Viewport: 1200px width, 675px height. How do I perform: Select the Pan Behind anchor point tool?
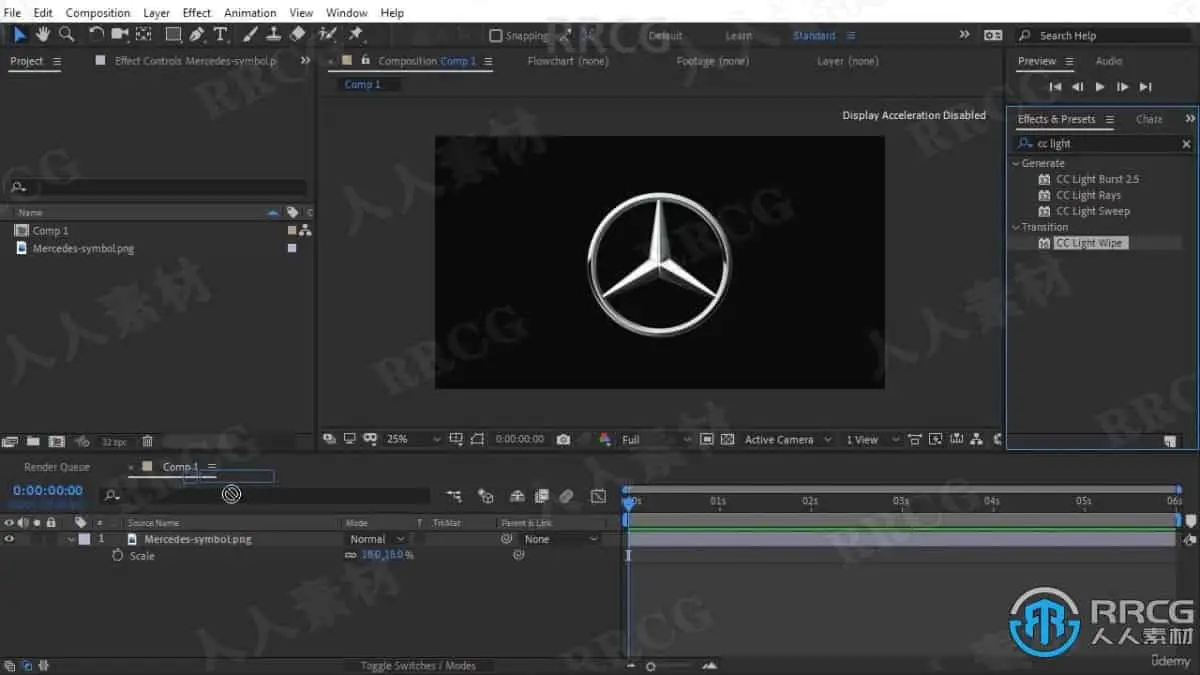[x=143, y=34]
